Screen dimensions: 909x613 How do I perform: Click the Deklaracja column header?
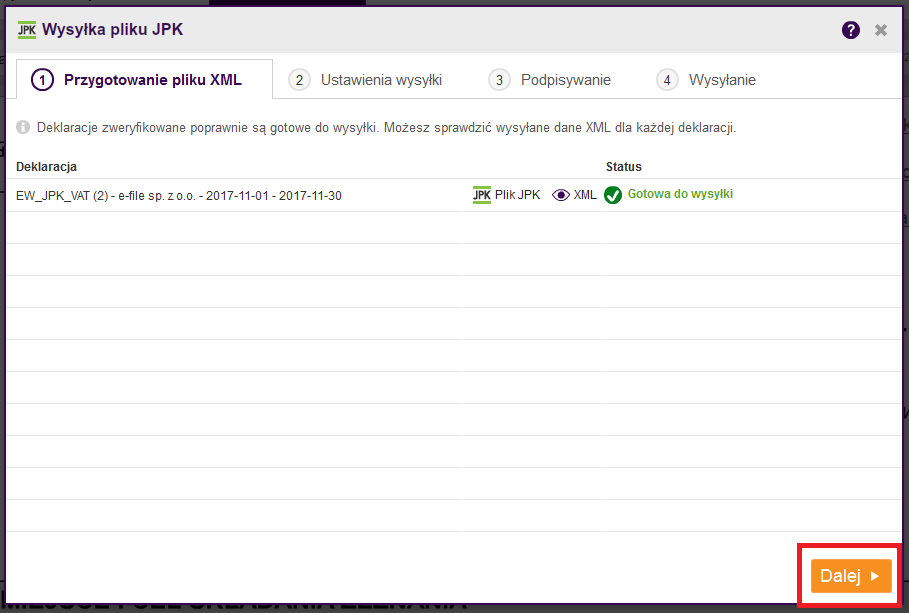[x=47, y=166]
